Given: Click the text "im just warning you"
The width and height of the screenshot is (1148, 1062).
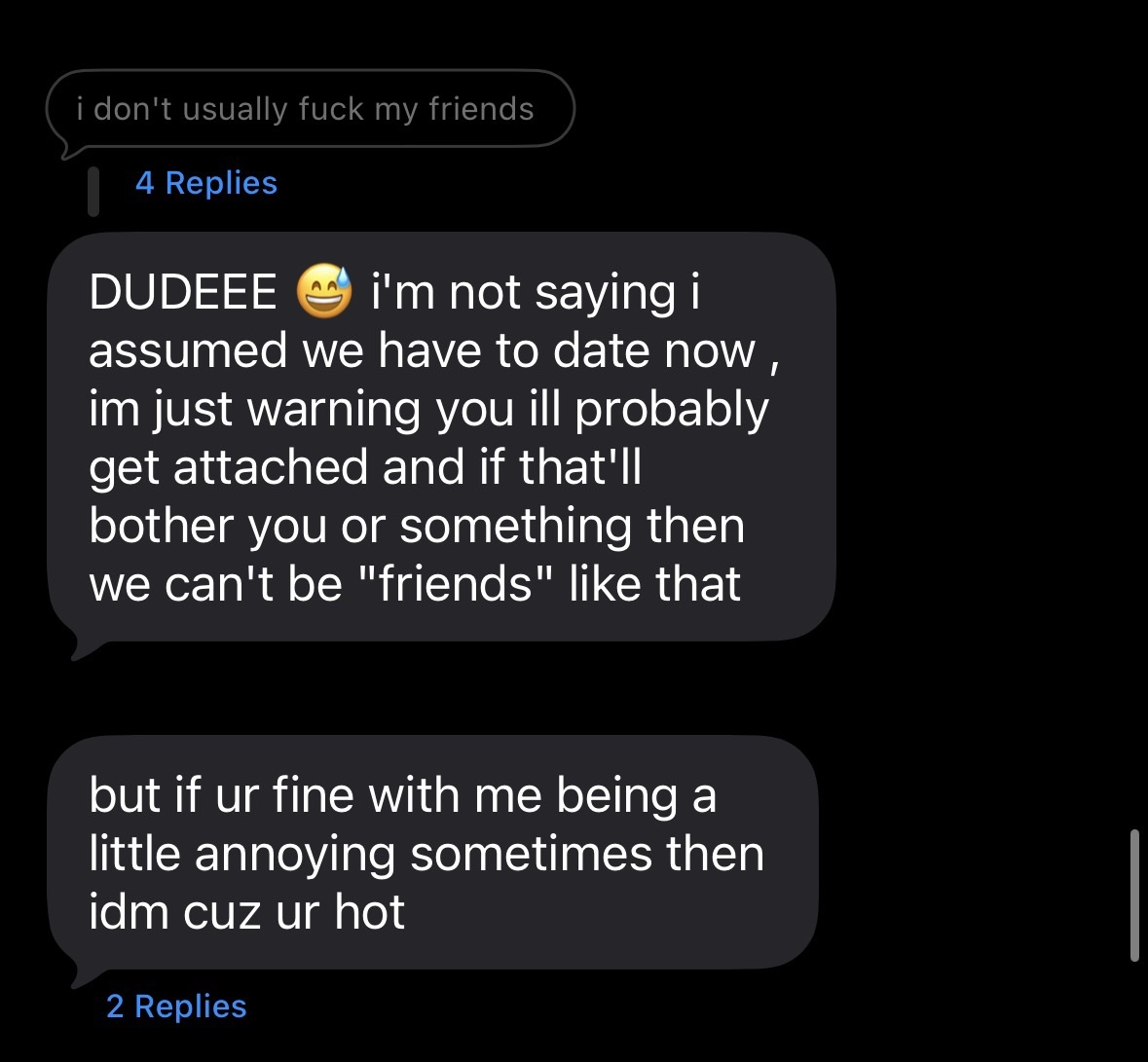Looking at the screenshot, I should (301, 409).
